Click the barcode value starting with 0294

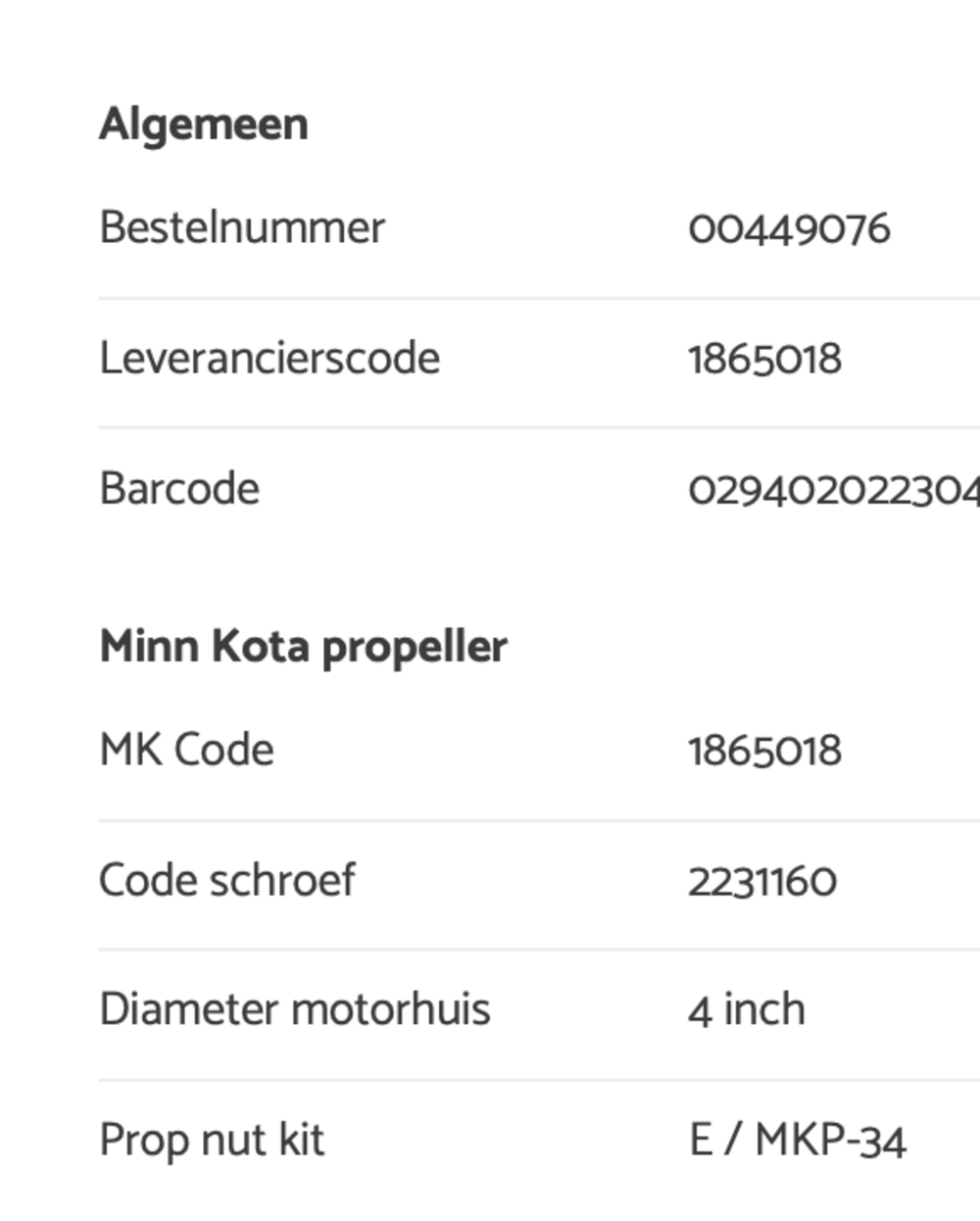tap(834, 490)
